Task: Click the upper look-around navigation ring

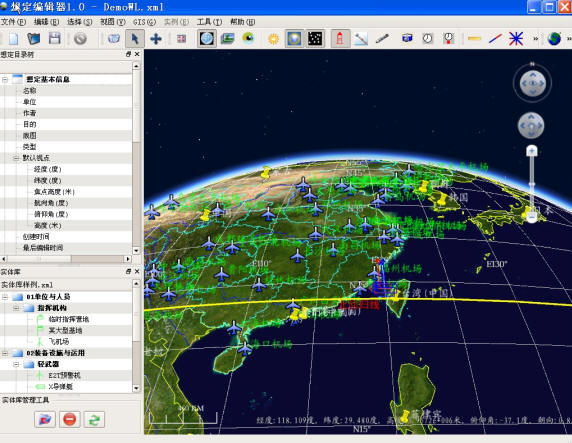Action: pyautogui.click(x=532, y=83)
